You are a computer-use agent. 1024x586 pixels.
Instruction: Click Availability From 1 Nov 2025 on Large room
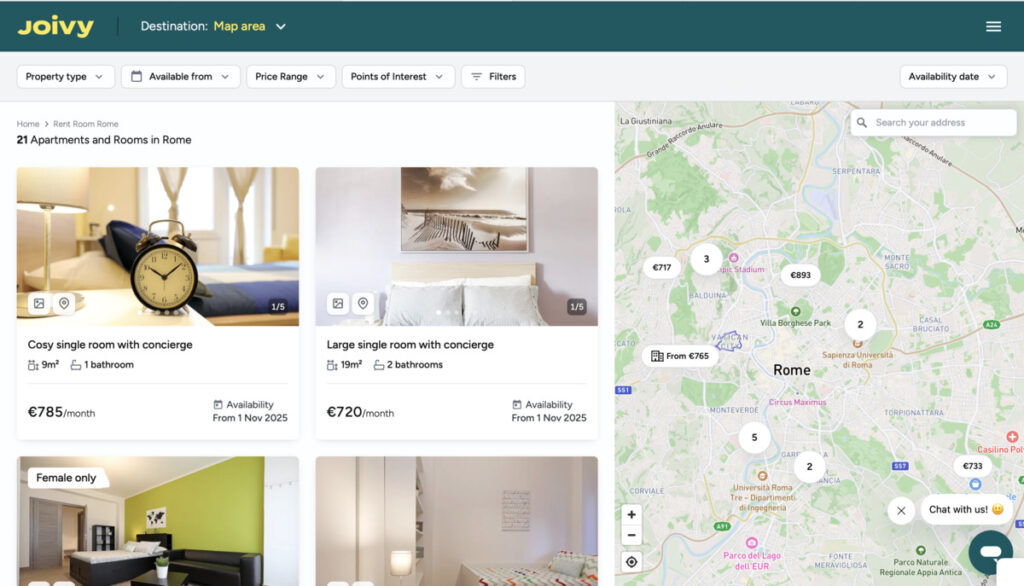click(x=549, y=411)
